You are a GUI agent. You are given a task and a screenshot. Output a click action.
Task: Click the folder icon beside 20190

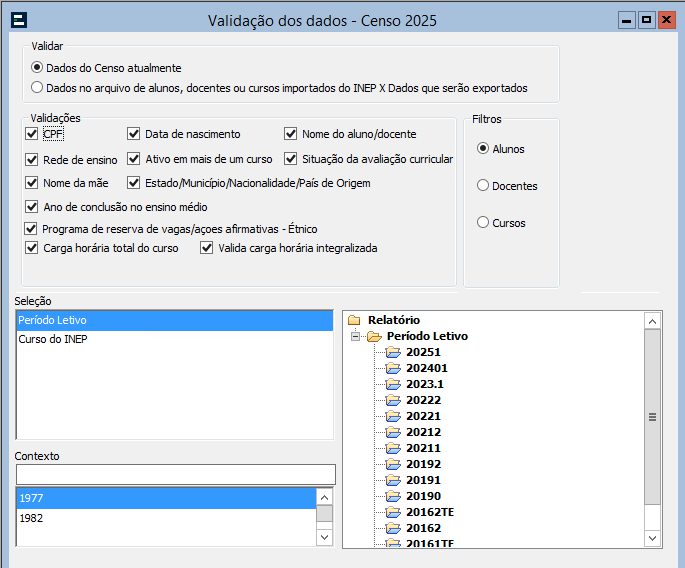point(393,496)
